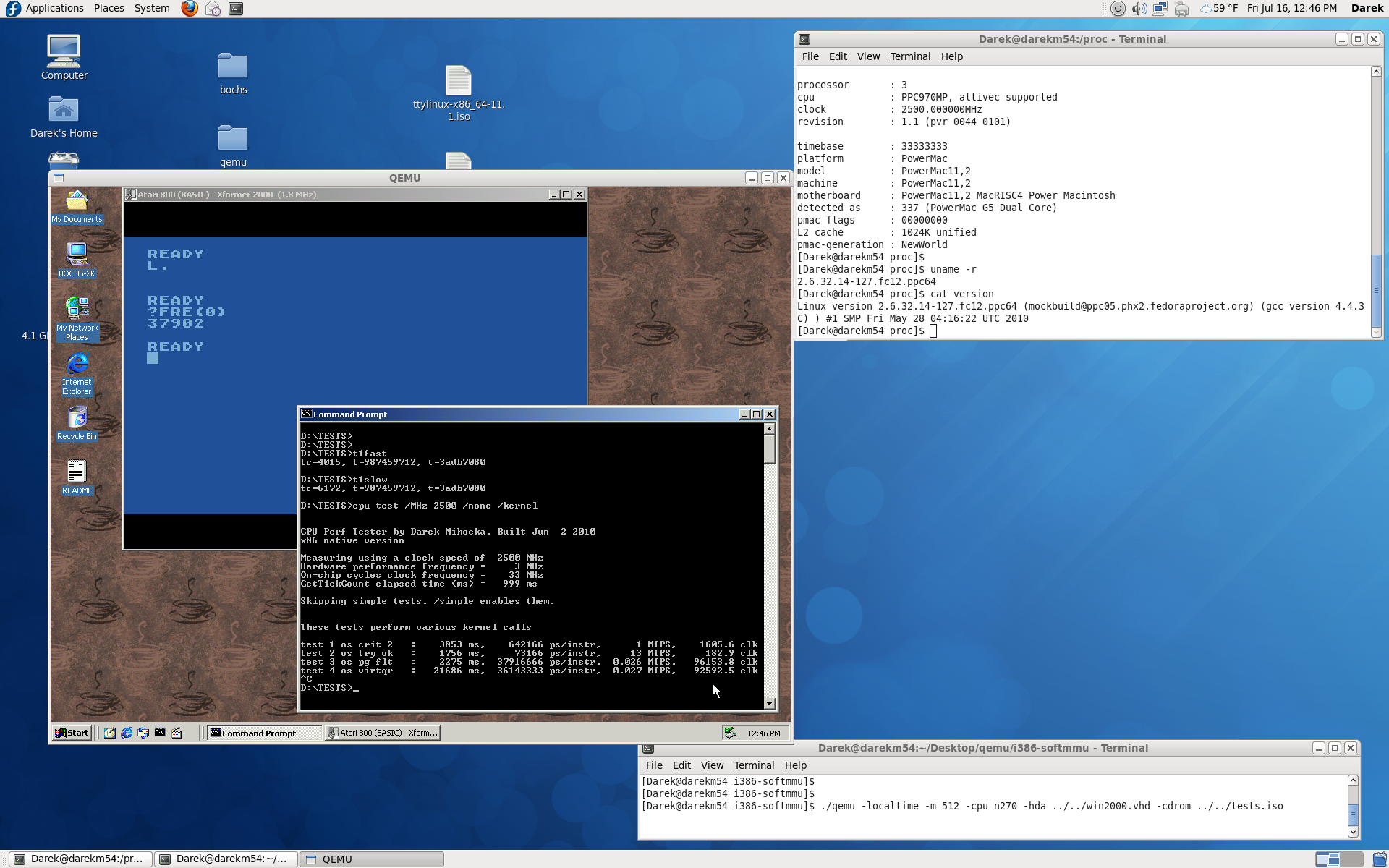Click the Fedora logo in top panel
This screenshot has height=868, width=1389.
pos(13,9)
